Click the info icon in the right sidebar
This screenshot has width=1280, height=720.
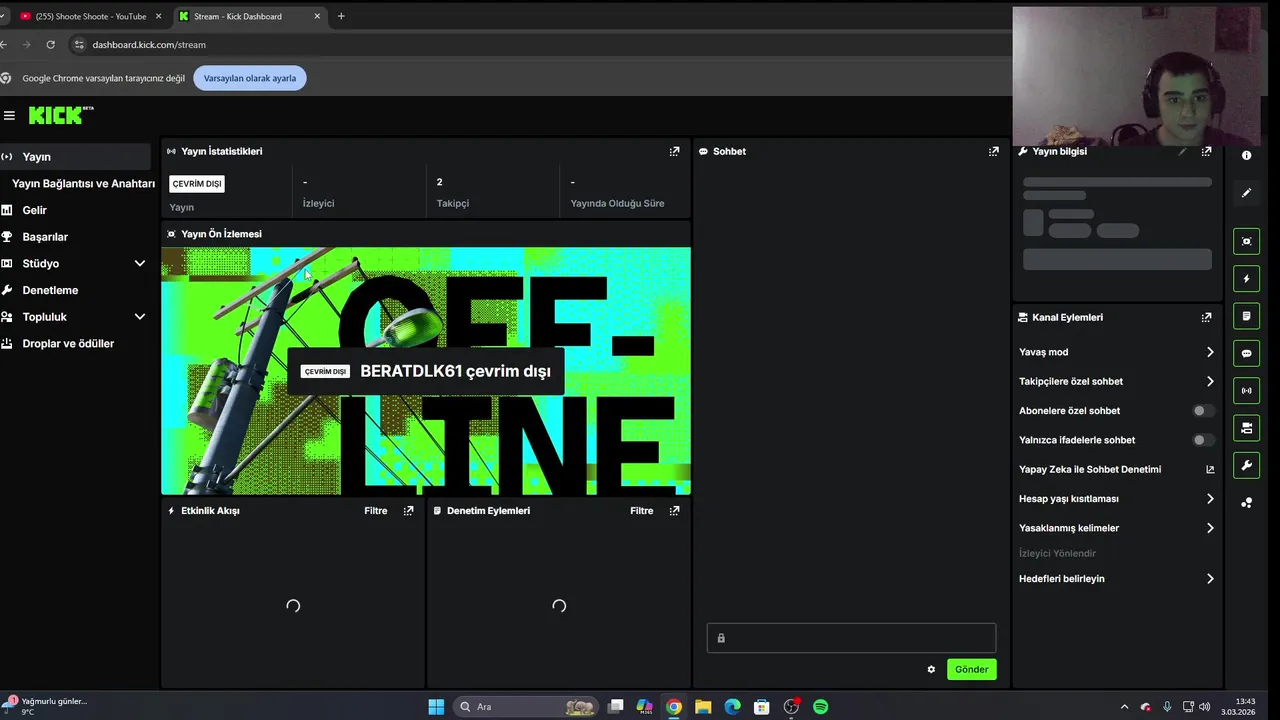[1246, 156]
